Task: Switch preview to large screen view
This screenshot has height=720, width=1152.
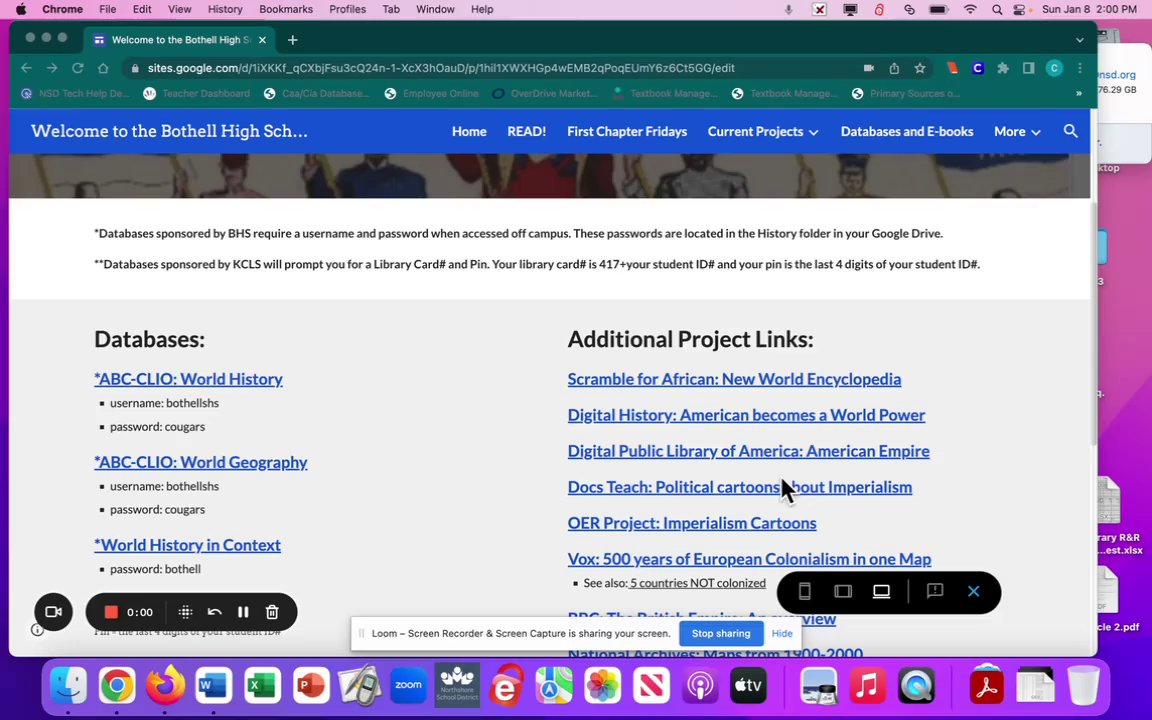Action: click(x=881, y=591)
